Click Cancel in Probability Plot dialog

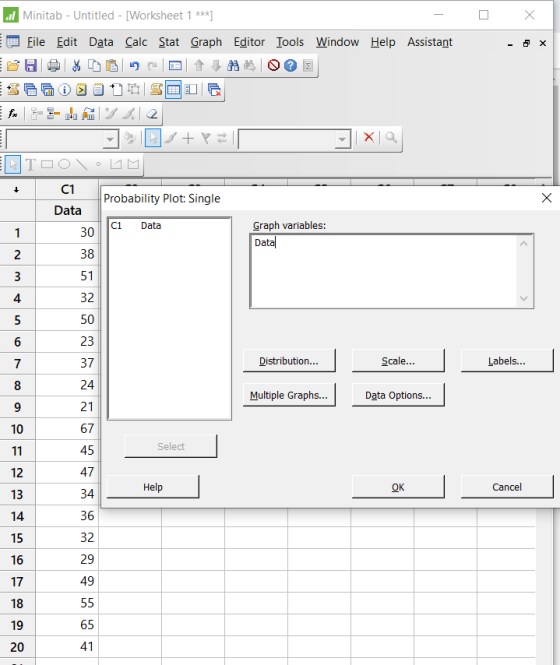click(x=507, y=487)
